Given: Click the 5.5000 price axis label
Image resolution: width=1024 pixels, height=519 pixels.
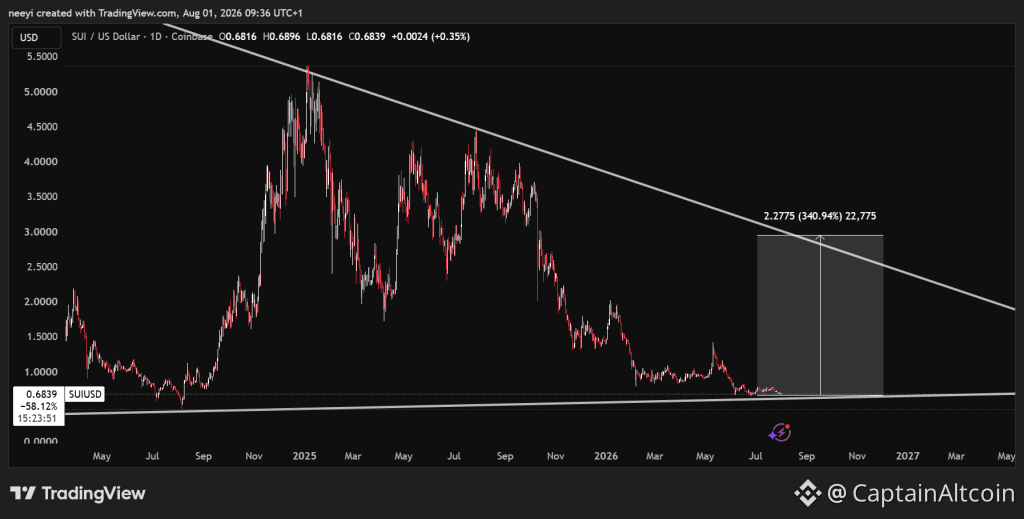Looking at the screenshot, I should [x=40, y=57].
